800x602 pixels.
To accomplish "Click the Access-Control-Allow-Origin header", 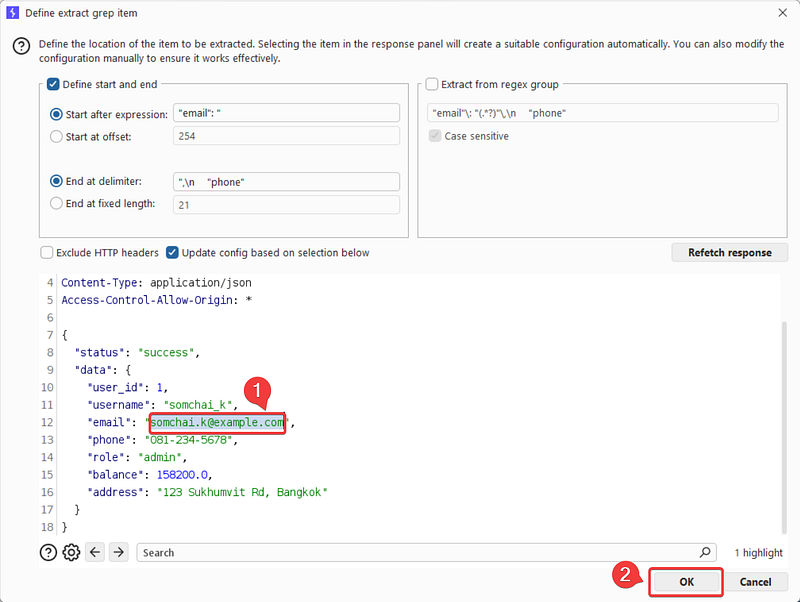I will (x=157, y=300).
